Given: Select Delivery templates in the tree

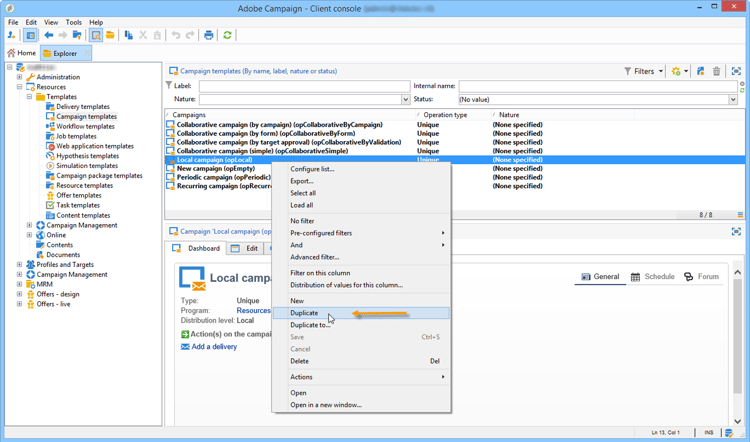Looking at the screenshot, I should [83, 107].
